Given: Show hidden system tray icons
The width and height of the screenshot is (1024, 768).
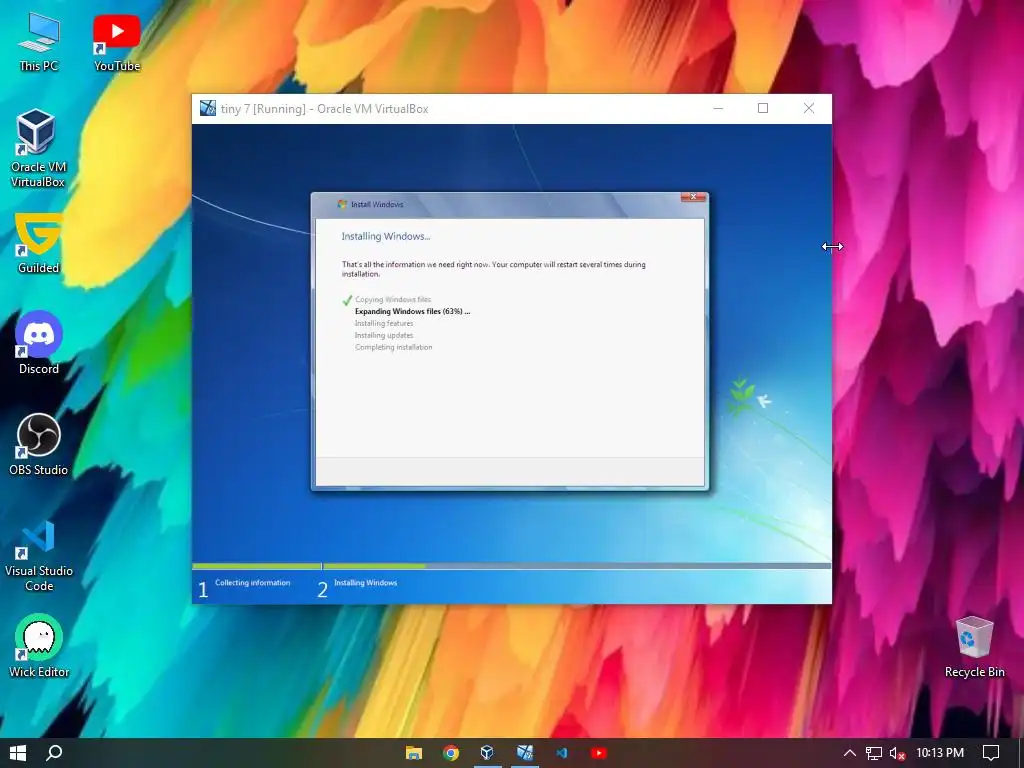Looking at the screenshot, I should click(x=850, y=753).
